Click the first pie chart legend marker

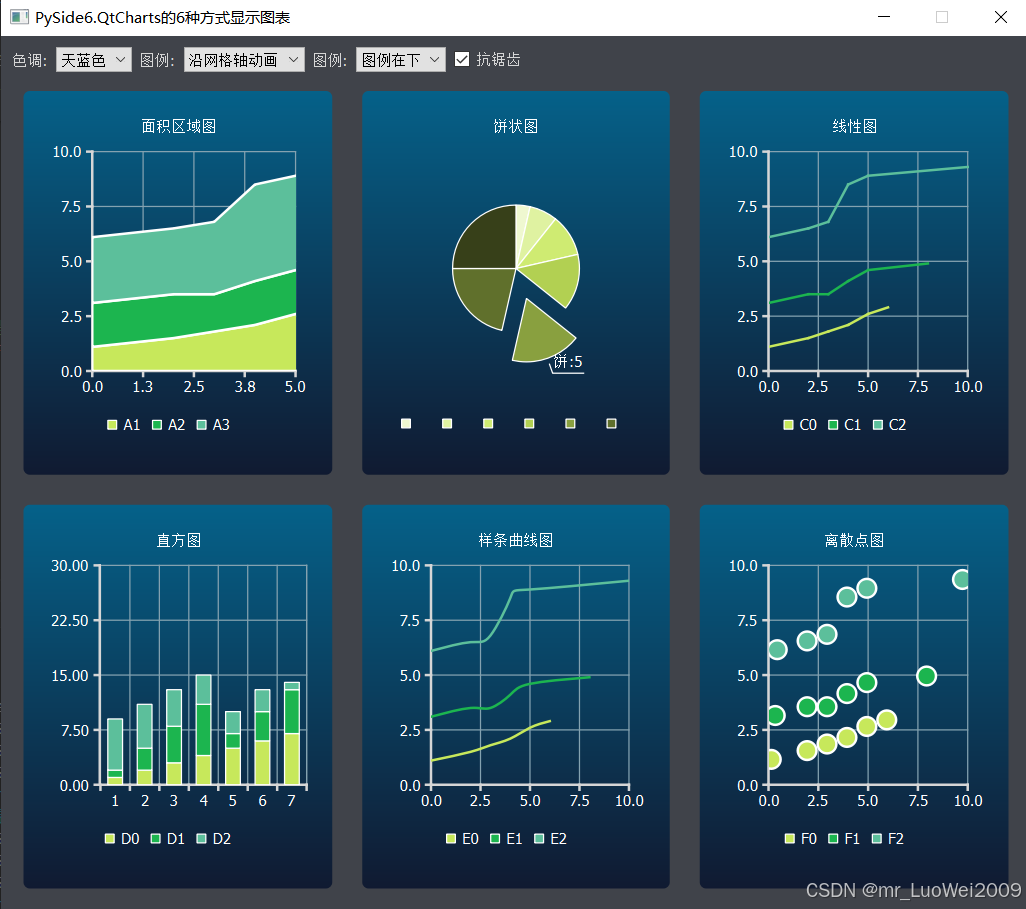point(406,423)
